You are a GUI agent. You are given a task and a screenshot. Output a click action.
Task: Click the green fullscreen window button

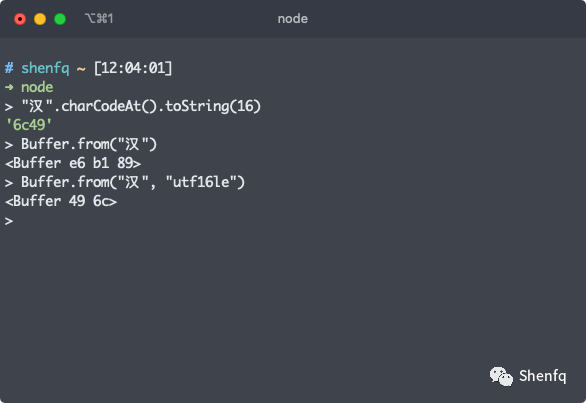point(60,19)
